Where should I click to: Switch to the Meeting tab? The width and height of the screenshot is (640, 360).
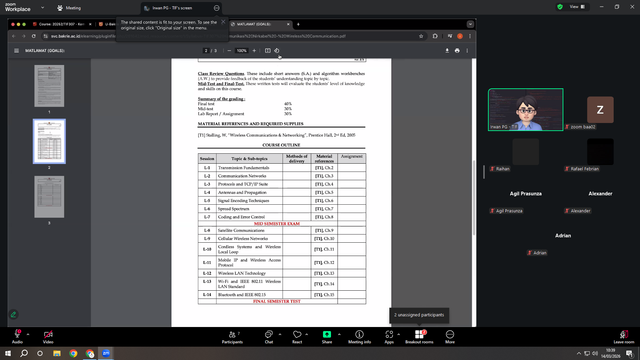coord(69,8)
